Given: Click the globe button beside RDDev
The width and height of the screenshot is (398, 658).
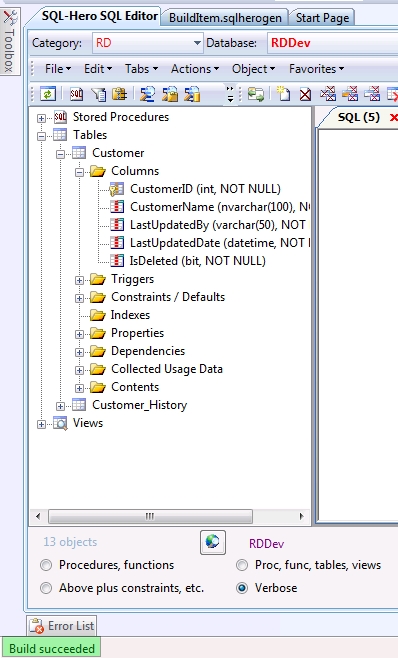Looking at the screenshot, I should (x=213, y=542).
